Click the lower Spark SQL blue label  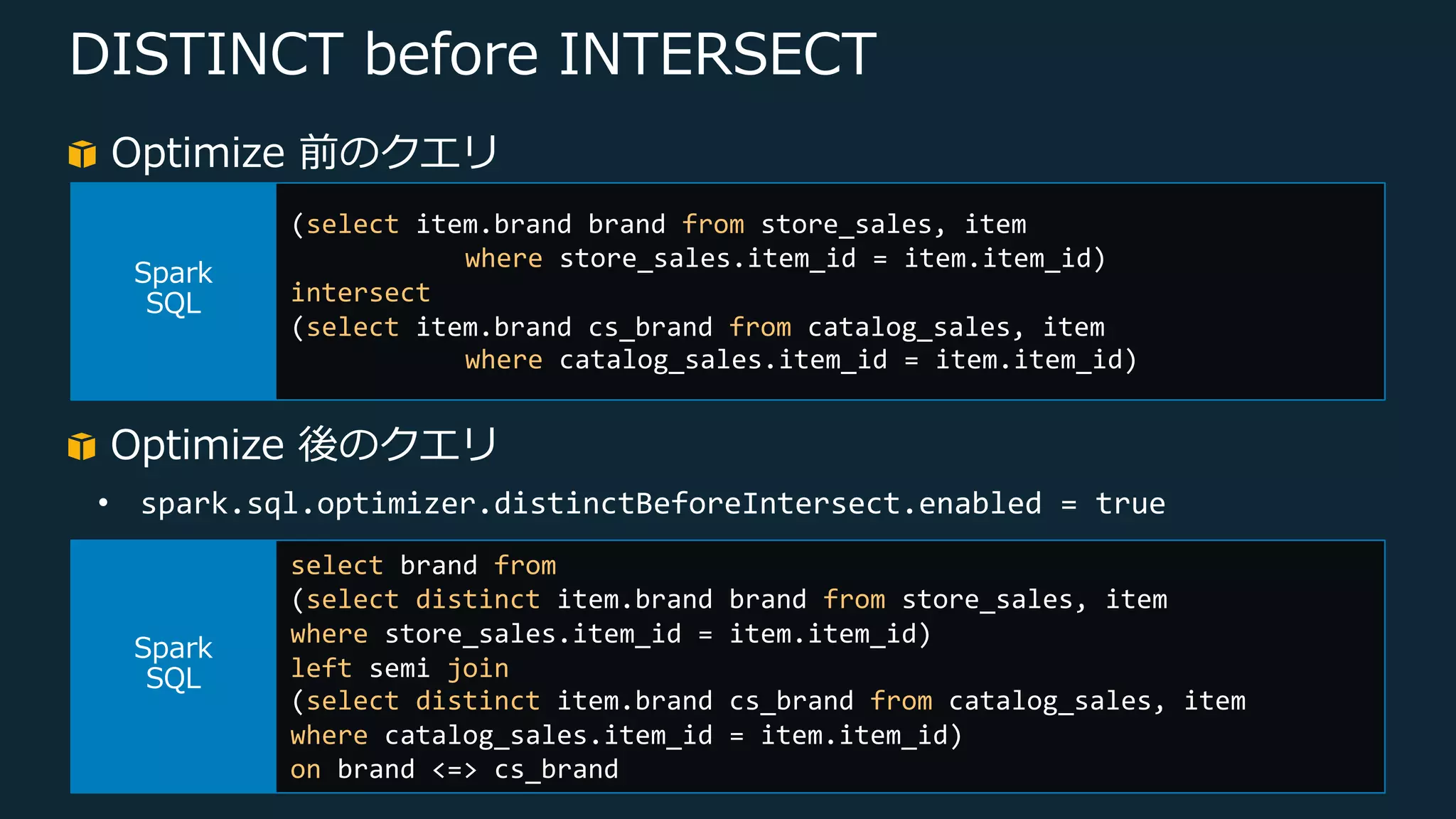pyautogui.click(x=173, y=663)
